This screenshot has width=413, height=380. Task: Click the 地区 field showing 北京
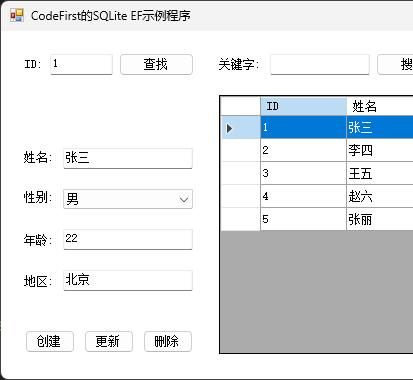point(128,280)
